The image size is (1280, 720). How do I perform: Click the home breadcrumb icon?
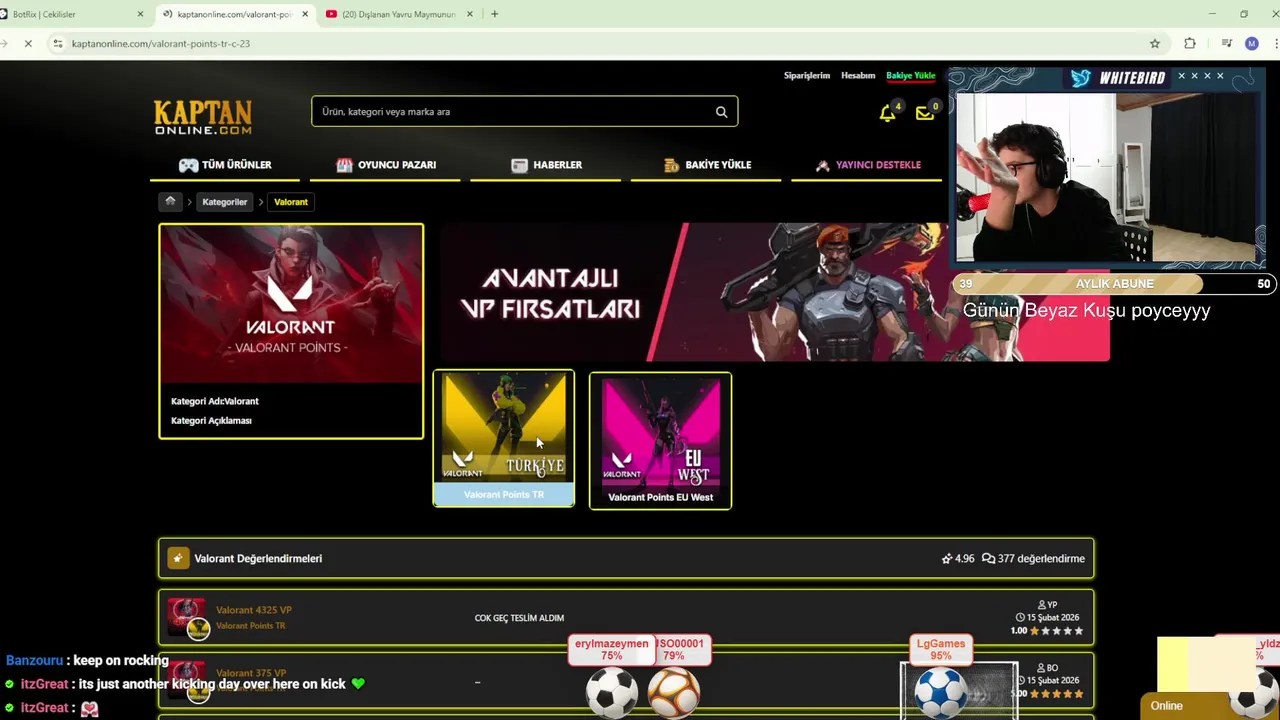tap(170, 202)
